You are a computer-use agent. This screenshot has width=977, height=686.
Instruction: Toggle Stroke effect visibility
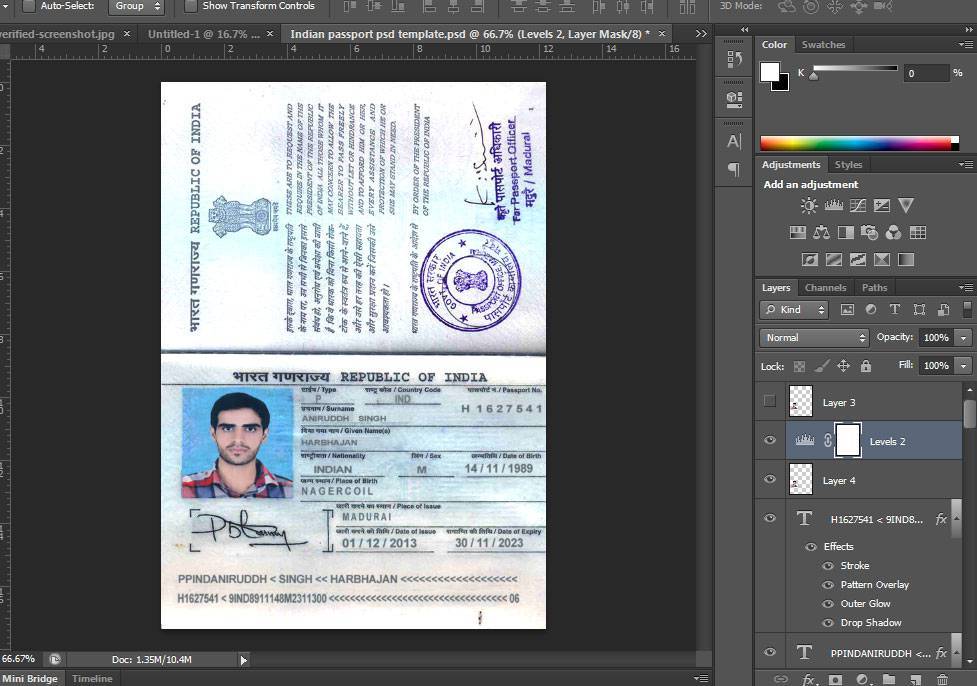[827, 566]
